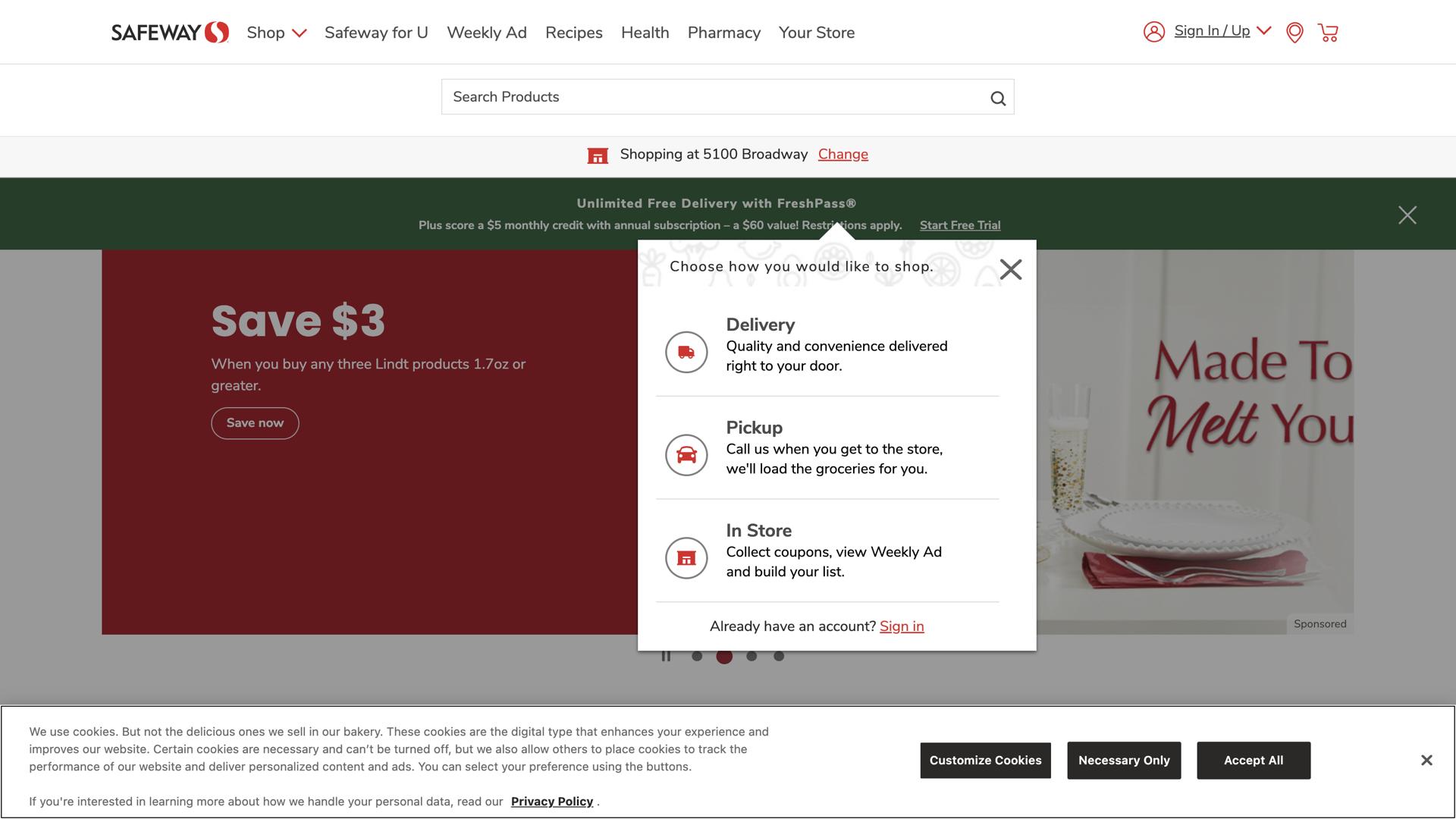Open the shopping cart icon
Image resolution: width=1456 pixels, height=819 pixels.
click(x=1328, y=33)
